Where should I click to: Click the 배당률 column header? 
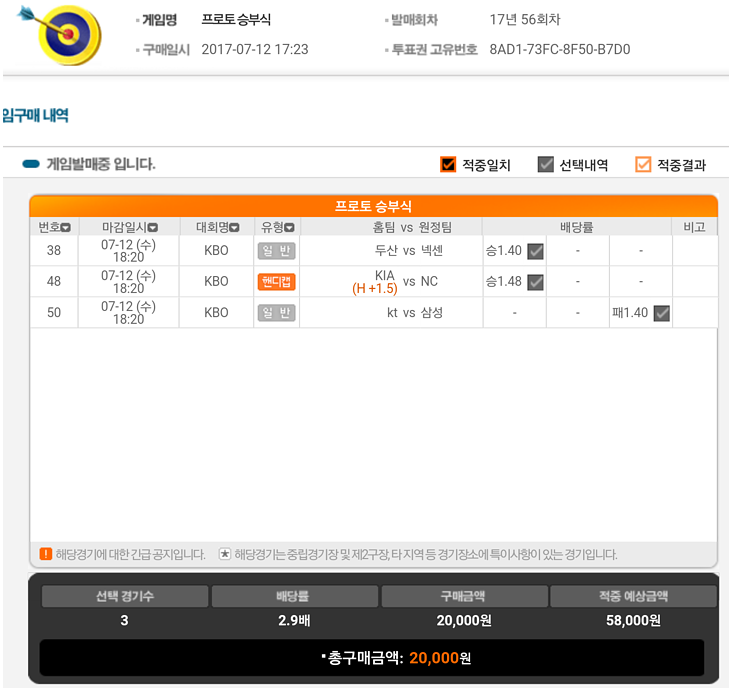(577, 227)
